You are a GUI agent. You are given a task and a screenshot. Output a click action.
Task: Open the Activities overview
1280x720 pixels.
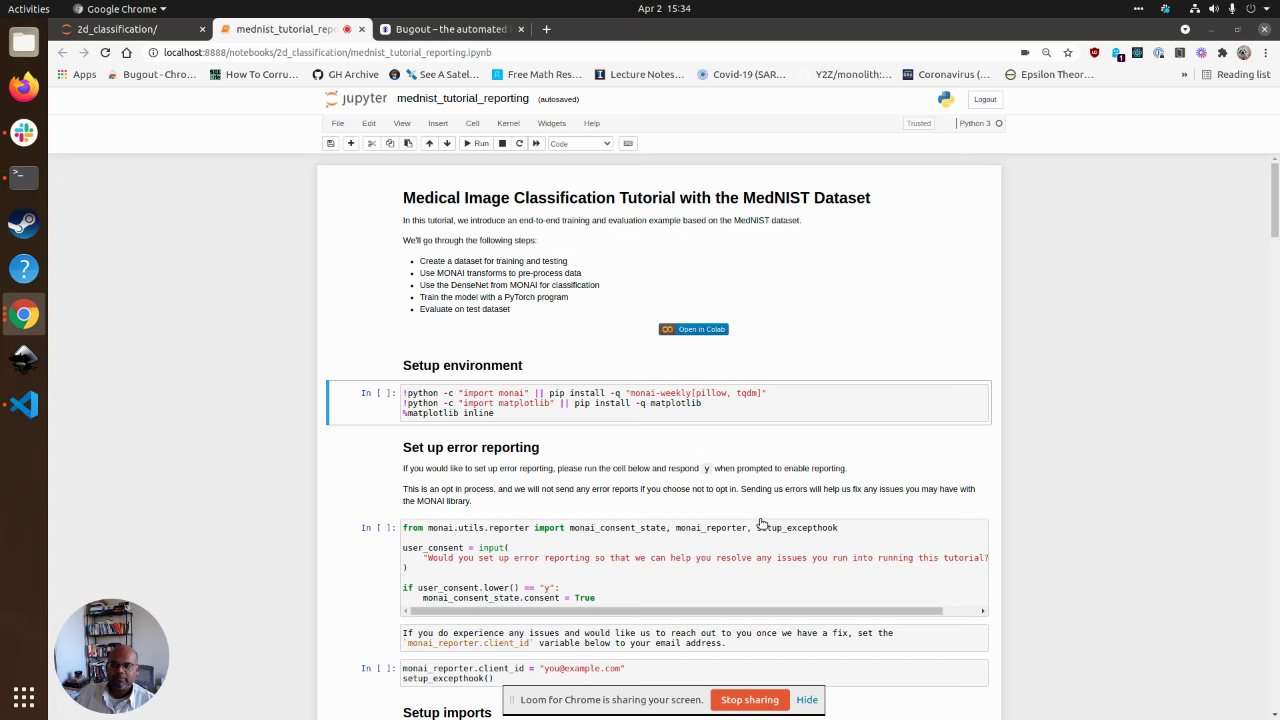[x=29, y=9]
